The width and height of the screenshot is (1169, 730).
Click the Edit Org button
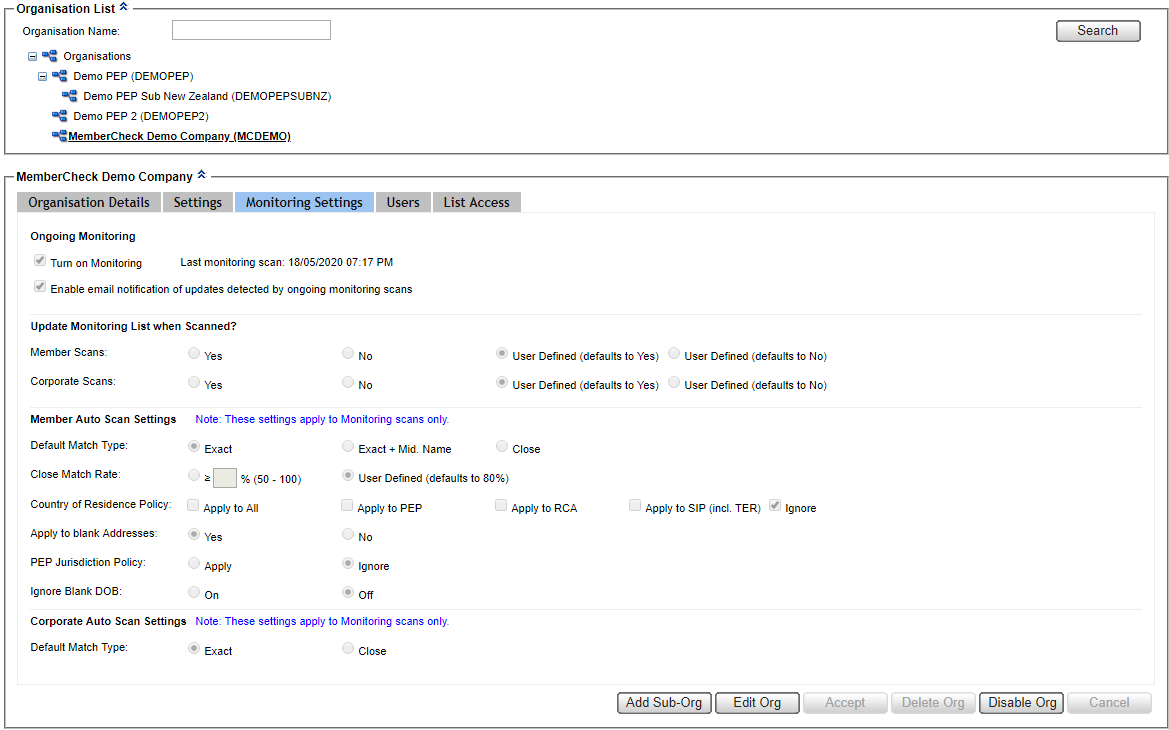757,702
